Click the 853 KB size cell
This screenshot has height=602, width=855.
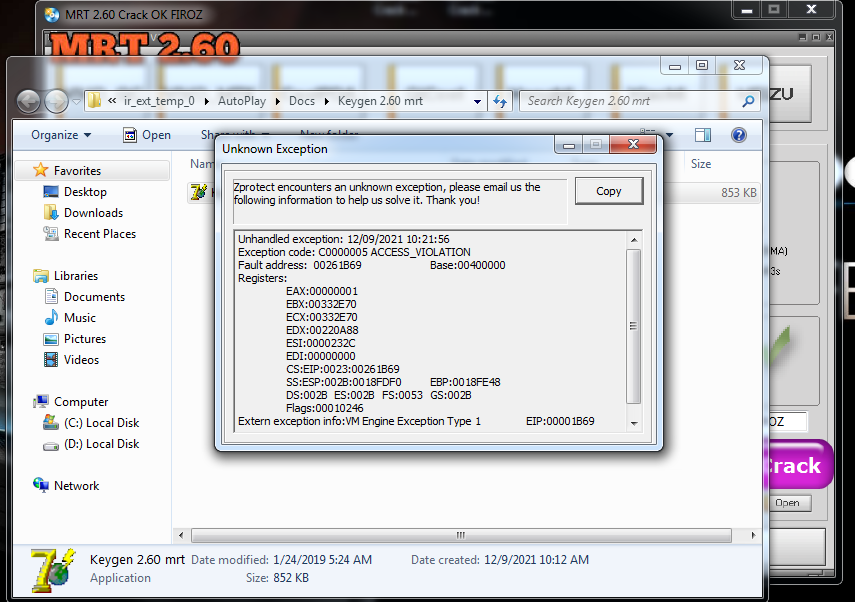pyautogui.click(x=738, y=192)
